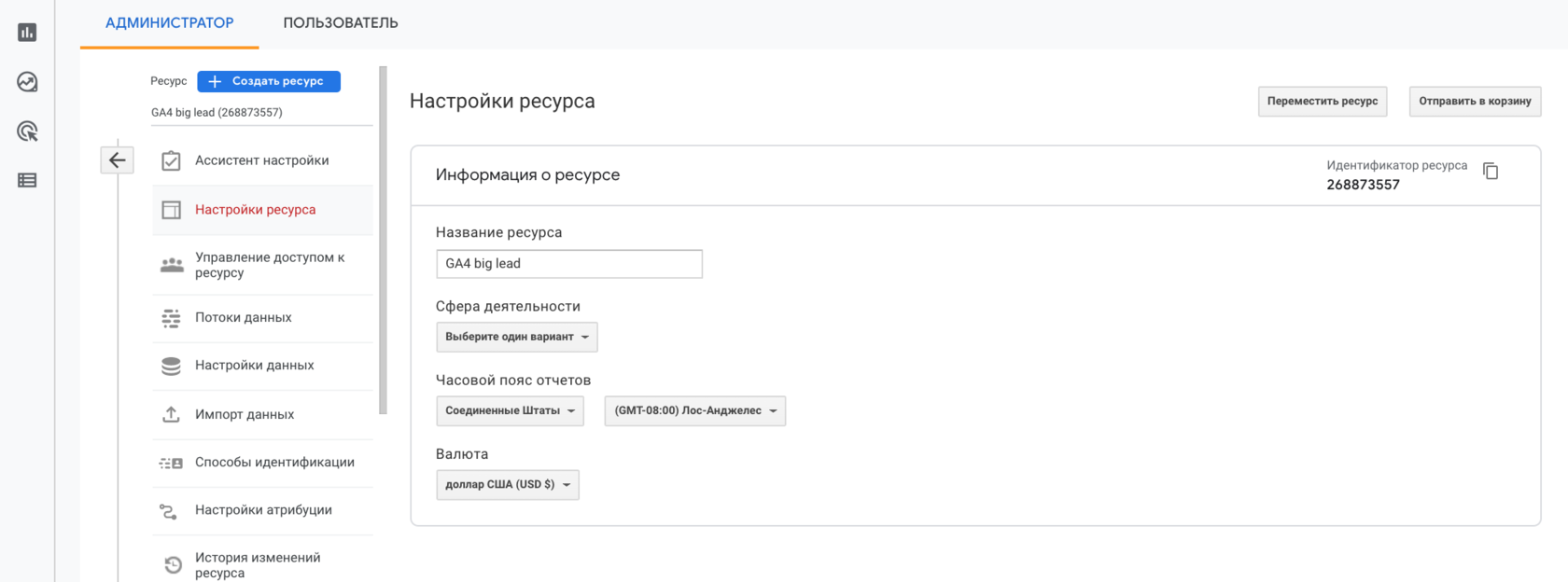
Task: Click the Создать ресурс button
Action: (269, 81)
